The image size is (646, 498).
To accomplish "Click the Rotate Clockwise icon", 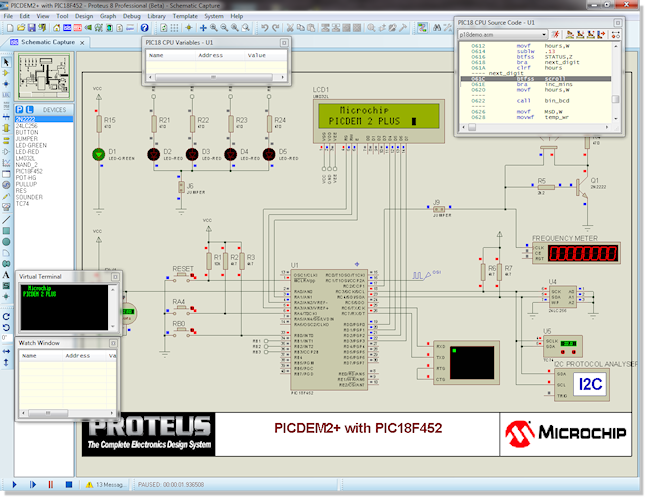I will (x=6, y=317).
